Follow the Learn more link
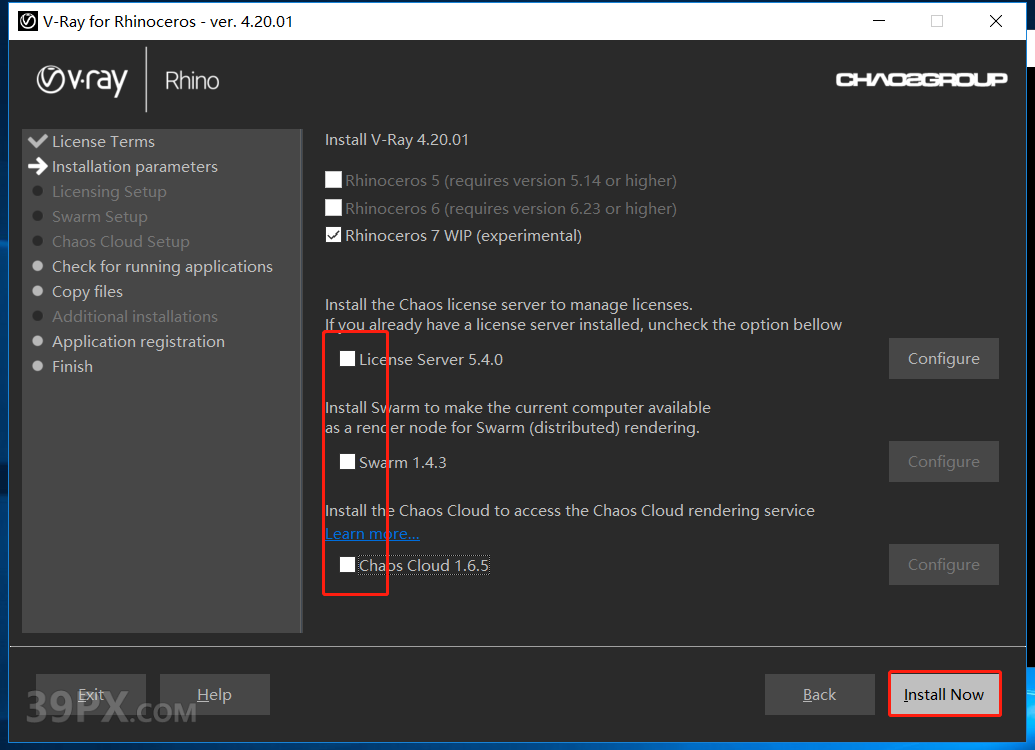1035x750 pixels. (372, 534)
